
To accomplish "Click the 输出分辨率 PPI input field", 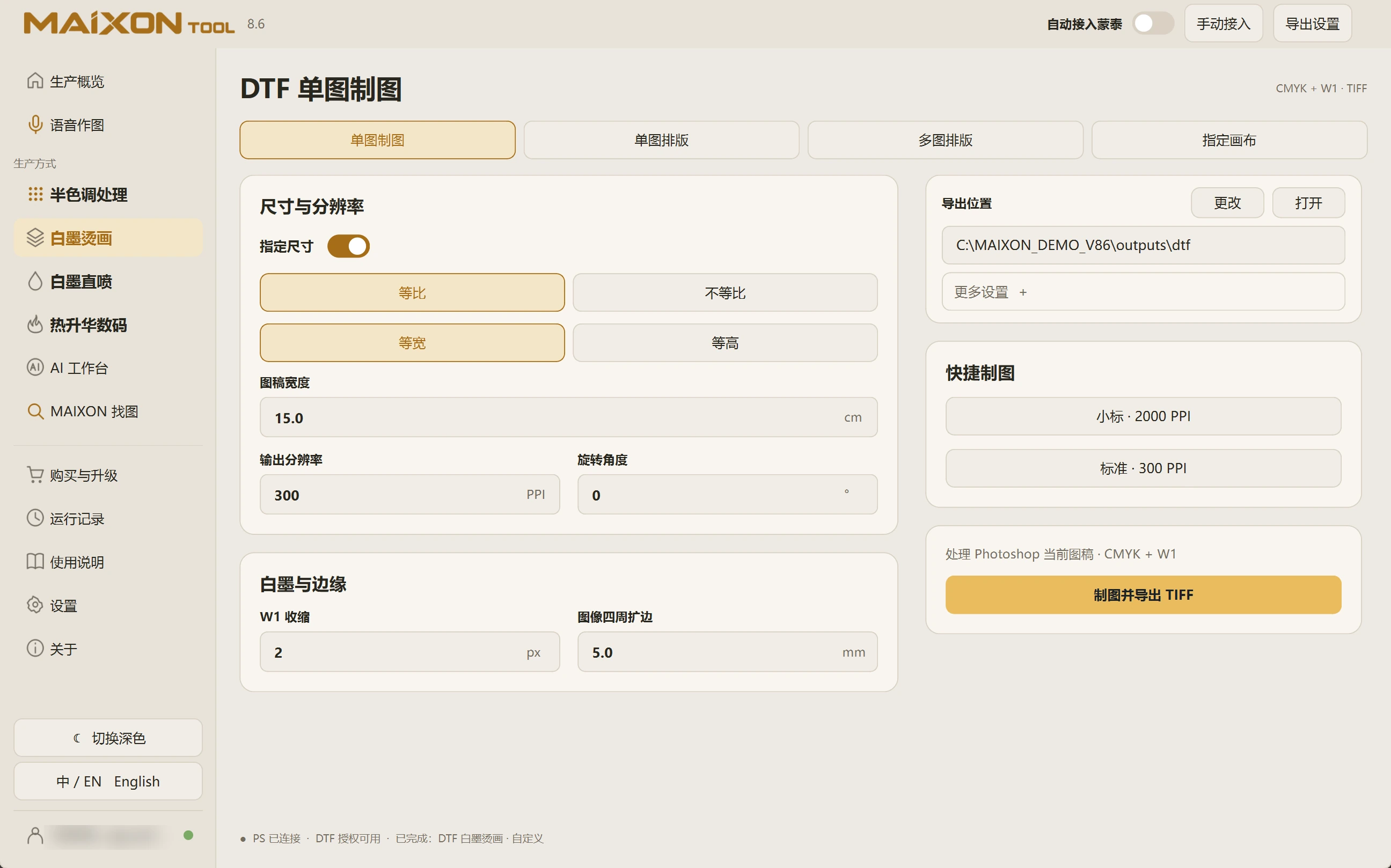I will click(x=409, y=494).
